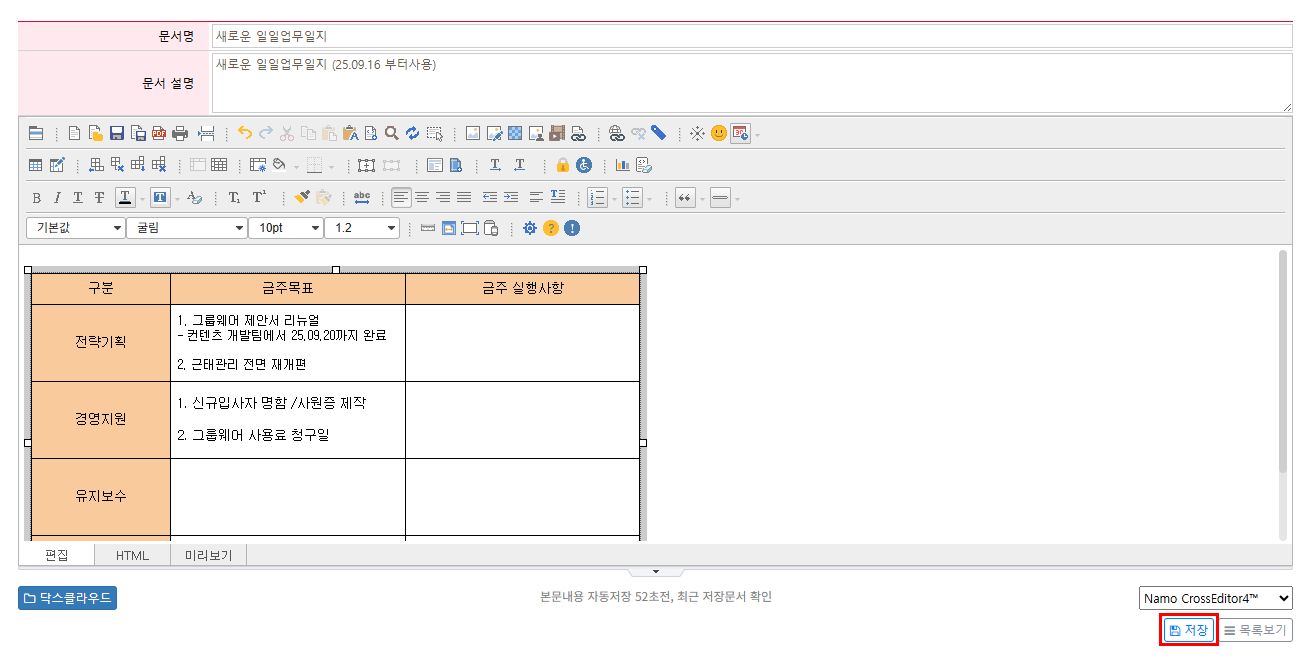The height and width of the screenshot is (665, 1305).
Task: Toggle Bold formatting
Action: point(37,198)
